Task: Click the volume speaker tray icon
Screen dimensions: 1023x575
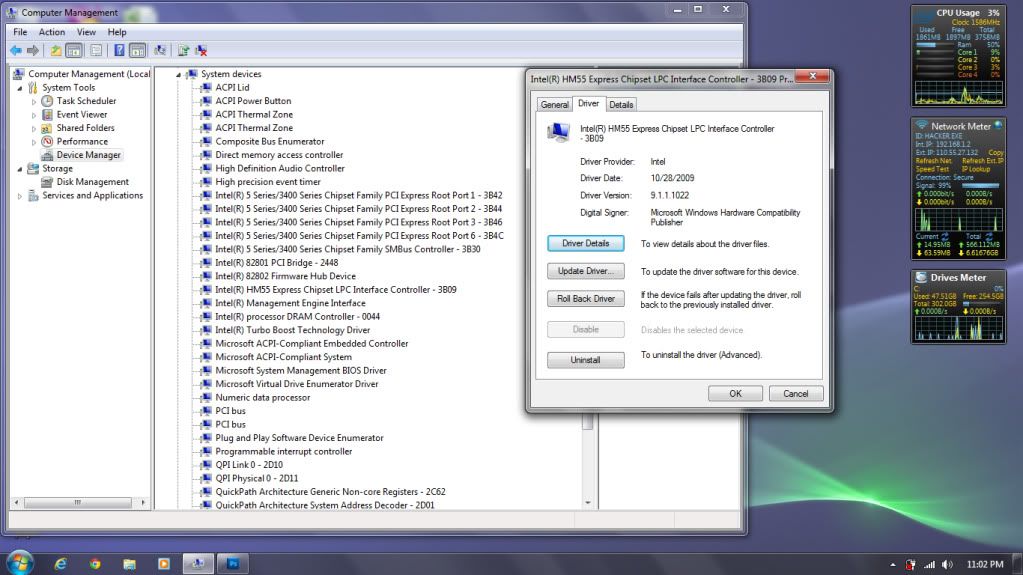Action: (x=947, y=565)
